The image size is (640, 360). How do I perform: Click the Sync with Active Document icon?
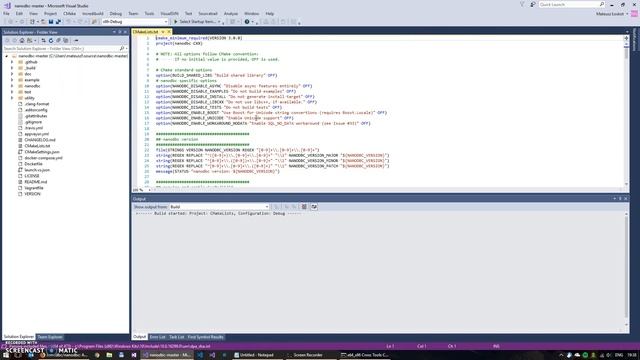[x=43, y=40]
